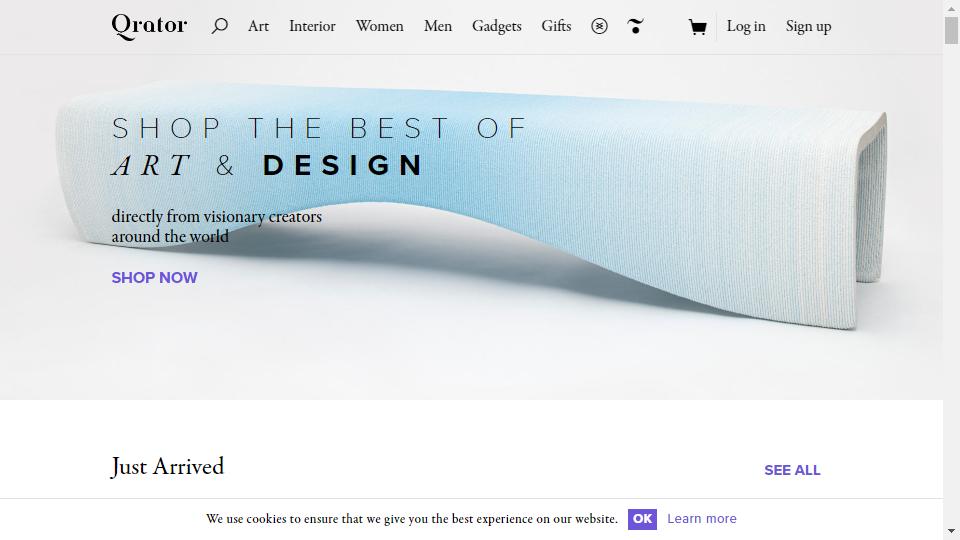Open the Gadgets category
Screen dimensions: 960x540
pos(497,26)
